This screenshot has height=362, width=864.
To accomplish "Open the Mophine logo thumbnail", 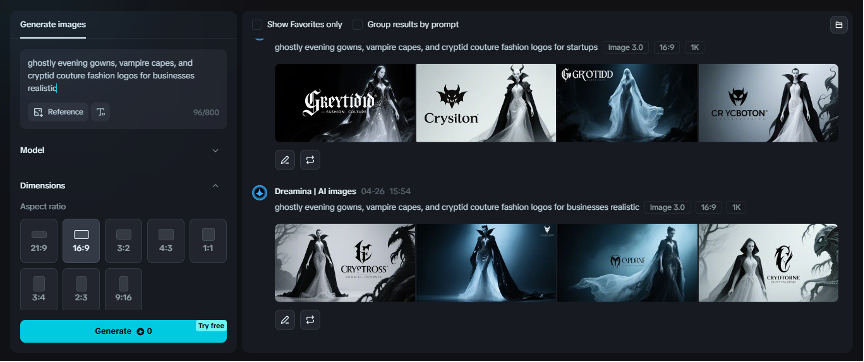I will 627,263.
